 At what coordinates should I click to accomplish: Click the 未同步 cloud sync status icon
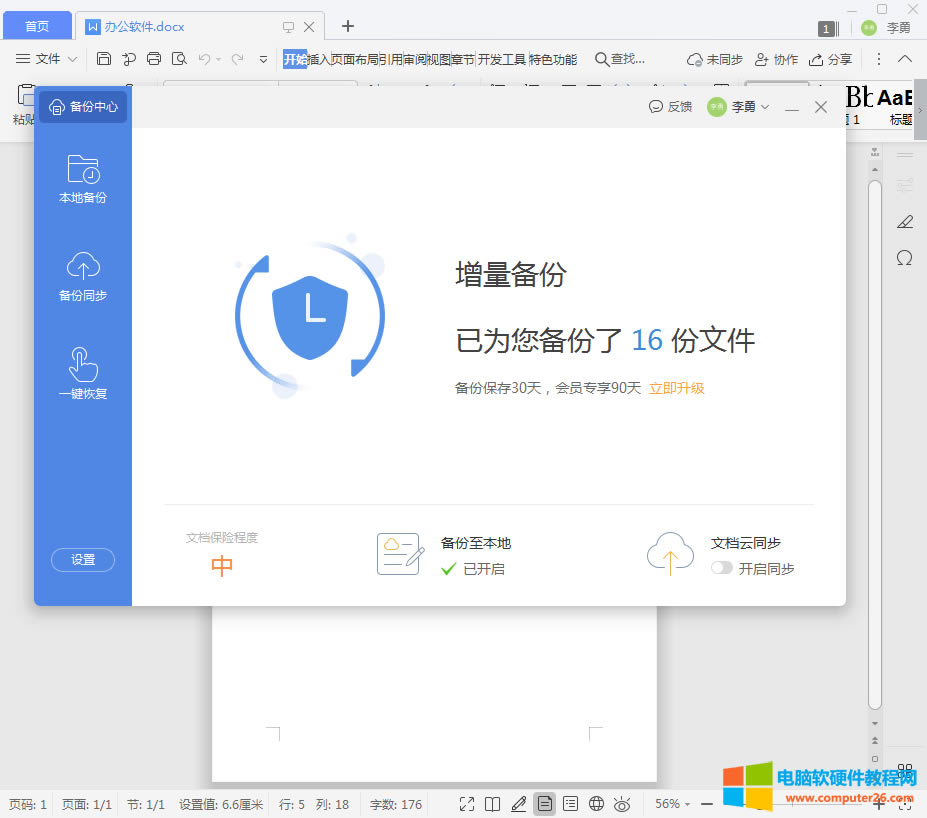click(713, 59)
